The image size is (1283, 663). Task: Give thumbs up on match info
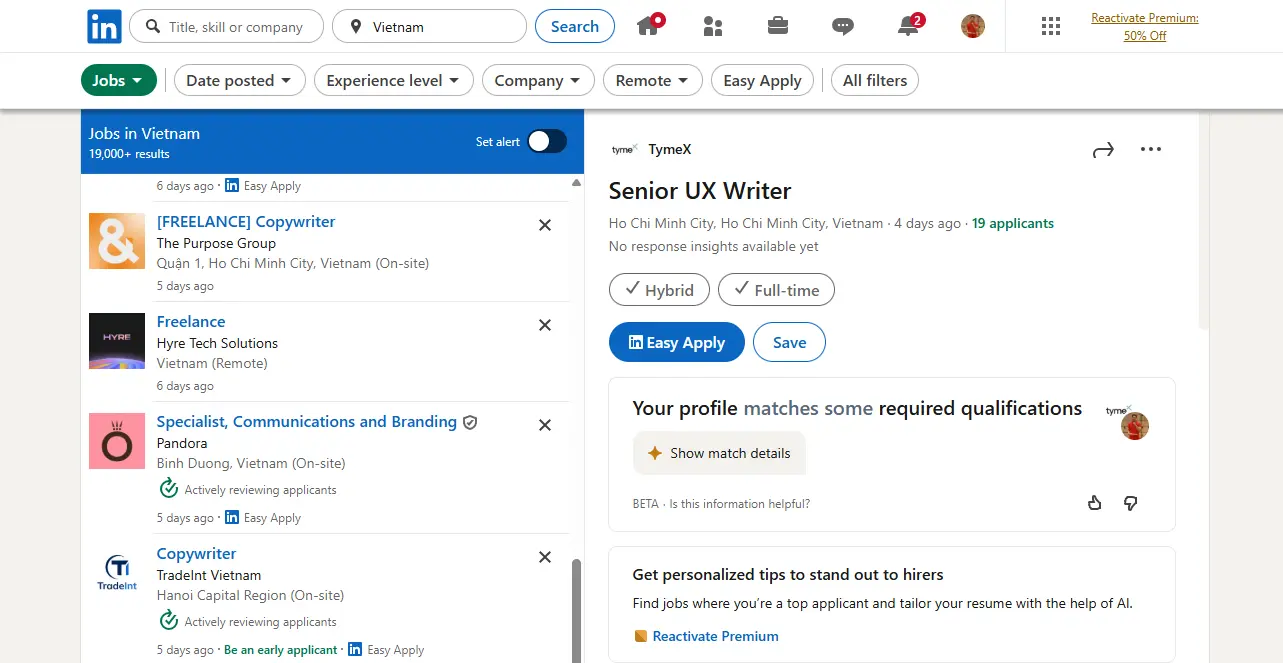coord(1095,503)
